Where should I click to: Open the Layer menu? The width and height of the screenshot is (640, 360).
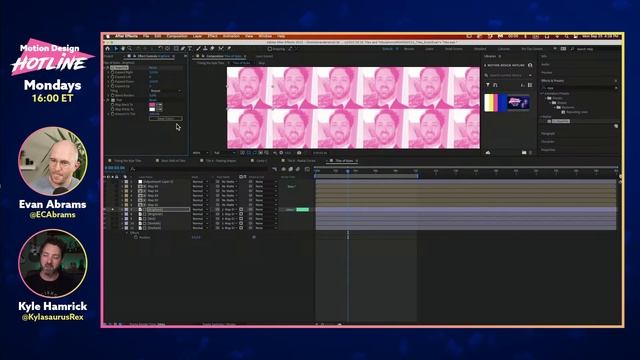coord(197,36)
